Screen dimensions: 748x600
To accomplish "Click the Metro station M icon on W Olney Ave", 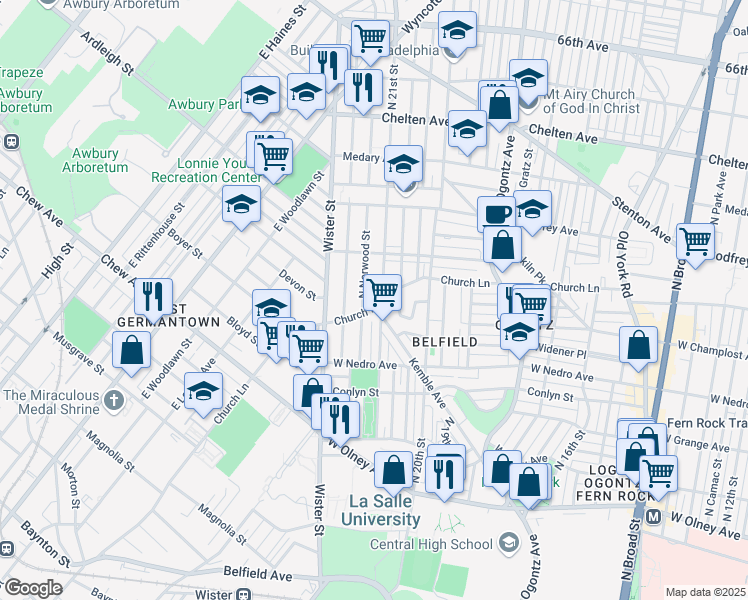I will click(654, 517).
